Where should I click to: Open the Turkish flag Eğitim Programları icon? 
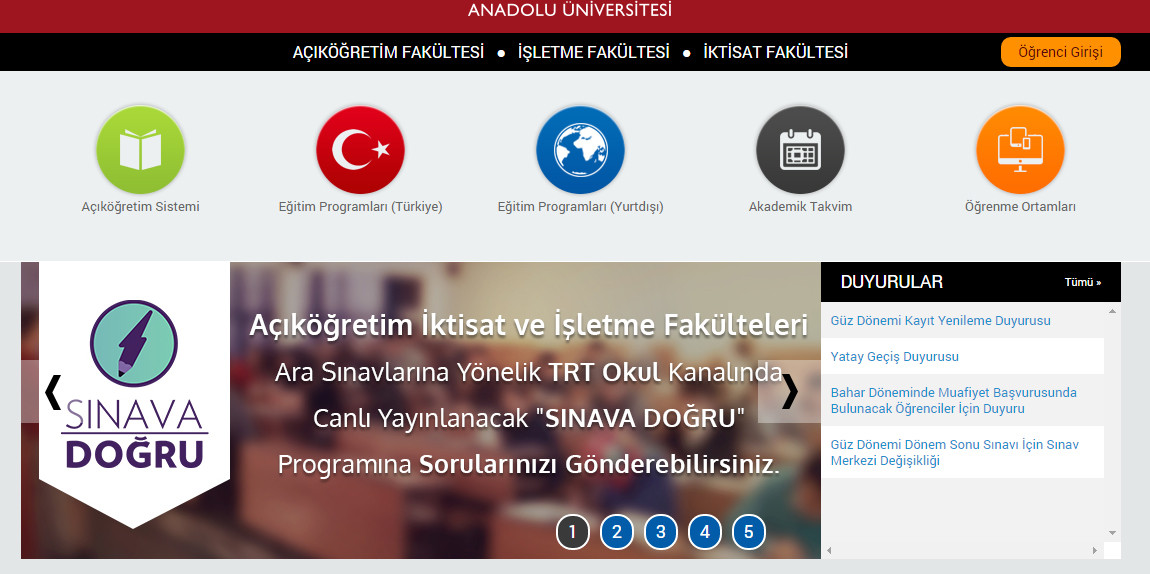[x=360, y=150]
